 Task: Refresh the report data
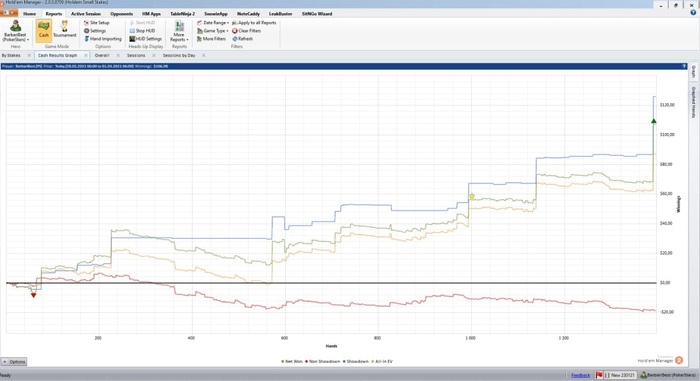point(243,39)
